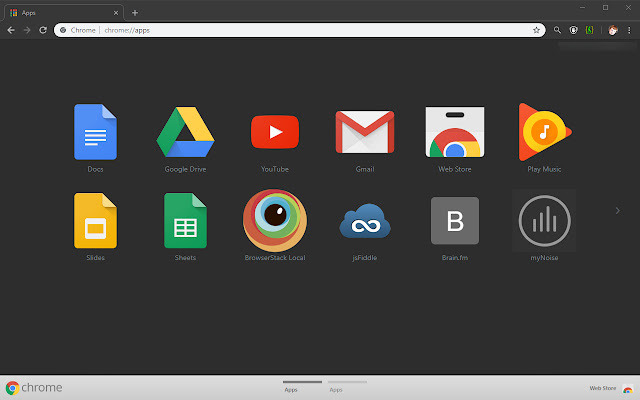Open Gmail from the apps grid
This screenshot has width=640, height=400.
click(365, 132)
